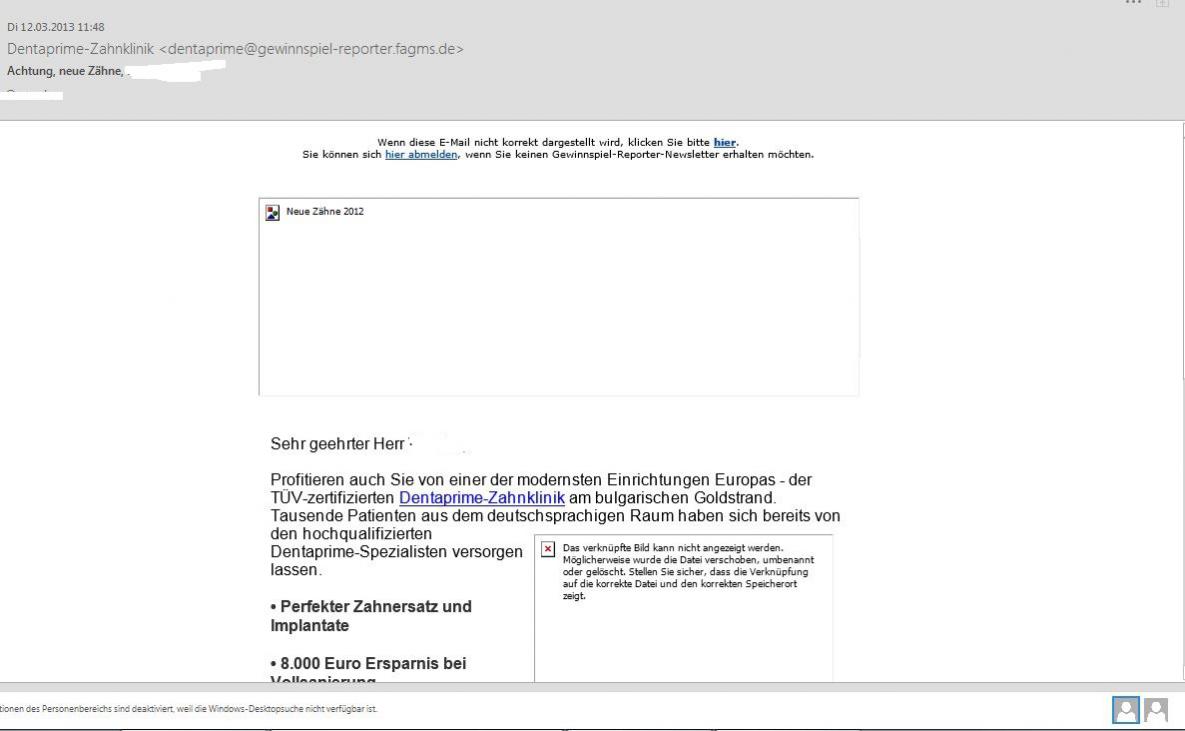Image resolution: width=1185 pixels, height=731 pixels.
Task: Click the status bar text about "Windows-Desktopsuche nicht verfügbar"
Action: [x=188, y=709]
